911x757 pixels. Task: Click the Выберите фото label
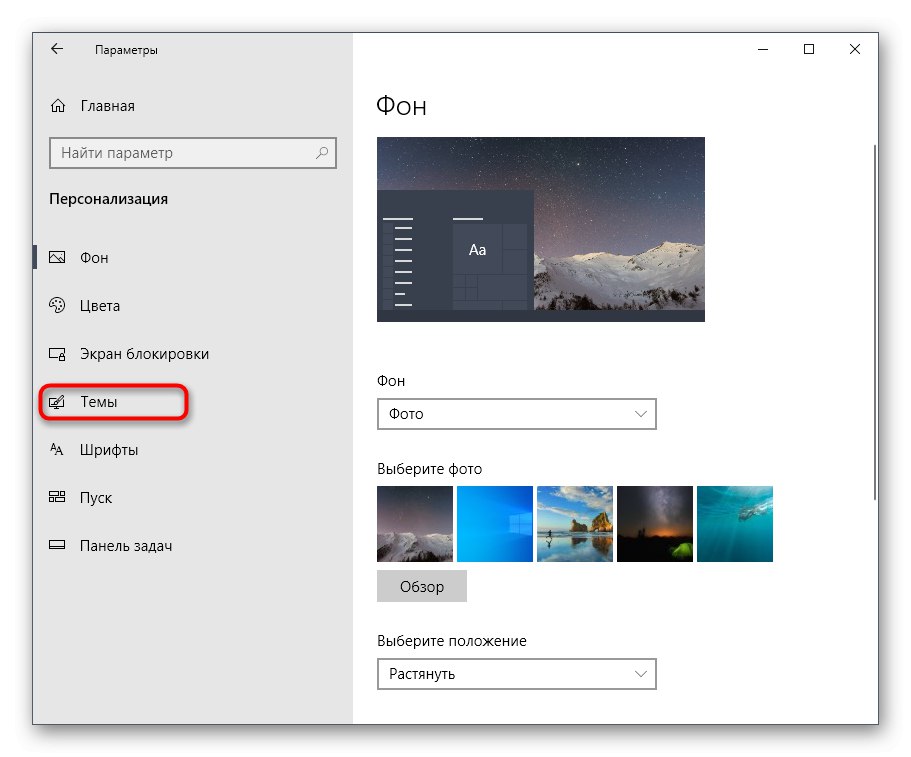[x=429, y=469]
